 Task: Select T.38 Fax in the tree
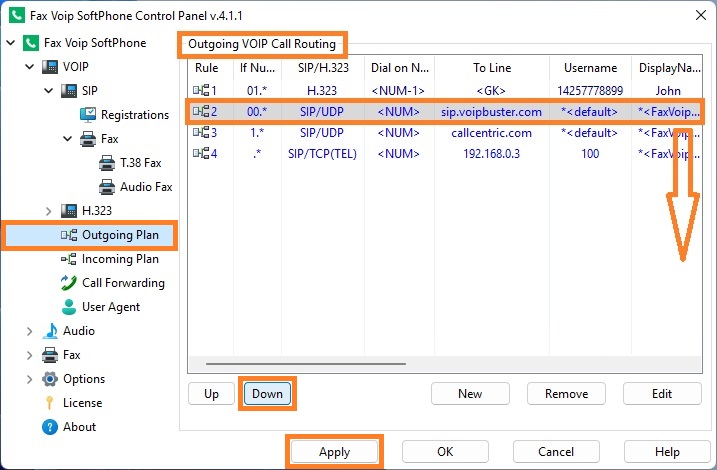click(x=141, y=163)
